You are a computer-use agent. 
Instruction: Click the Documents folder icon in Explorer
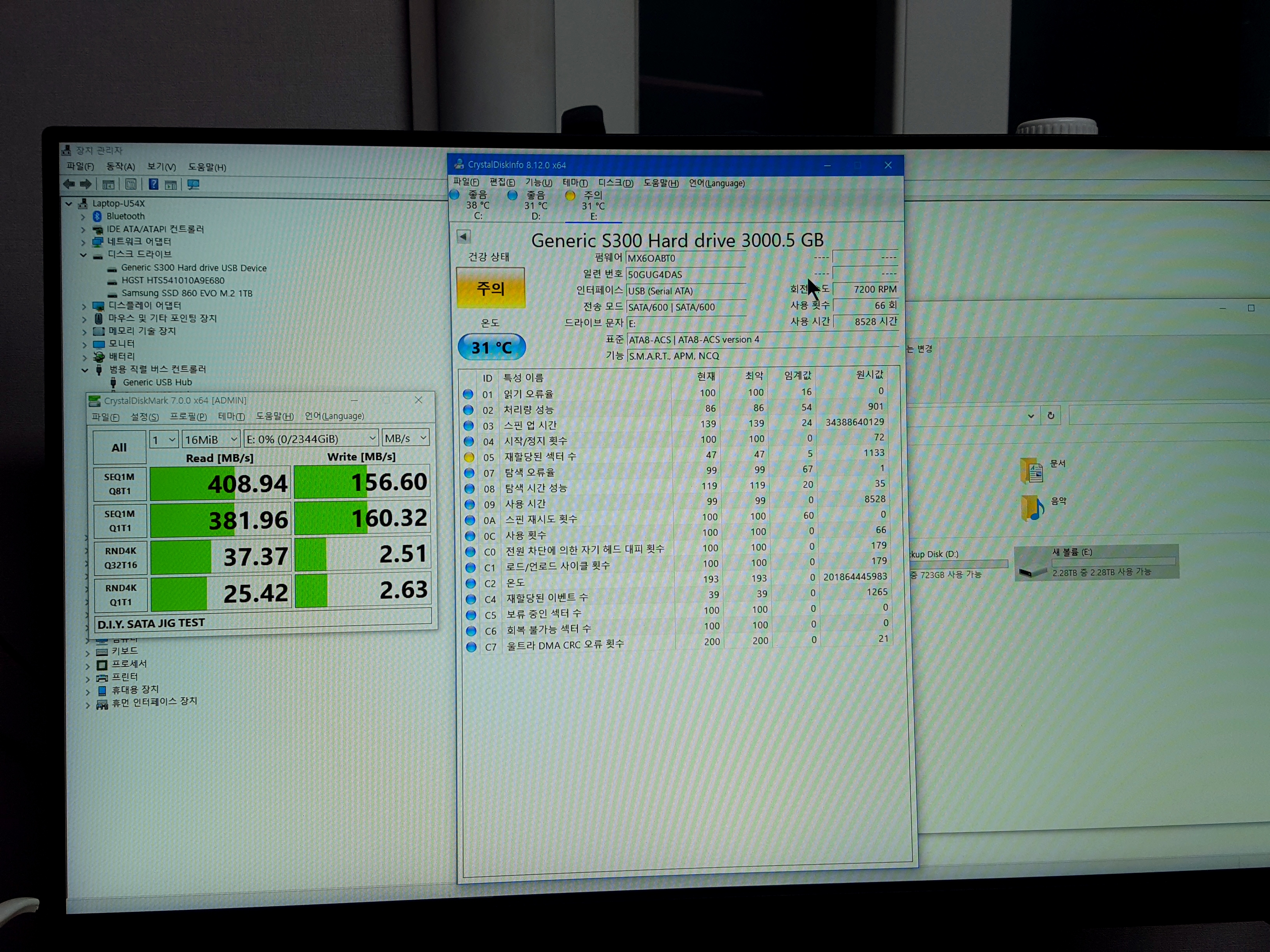(x=1032, y=470)
